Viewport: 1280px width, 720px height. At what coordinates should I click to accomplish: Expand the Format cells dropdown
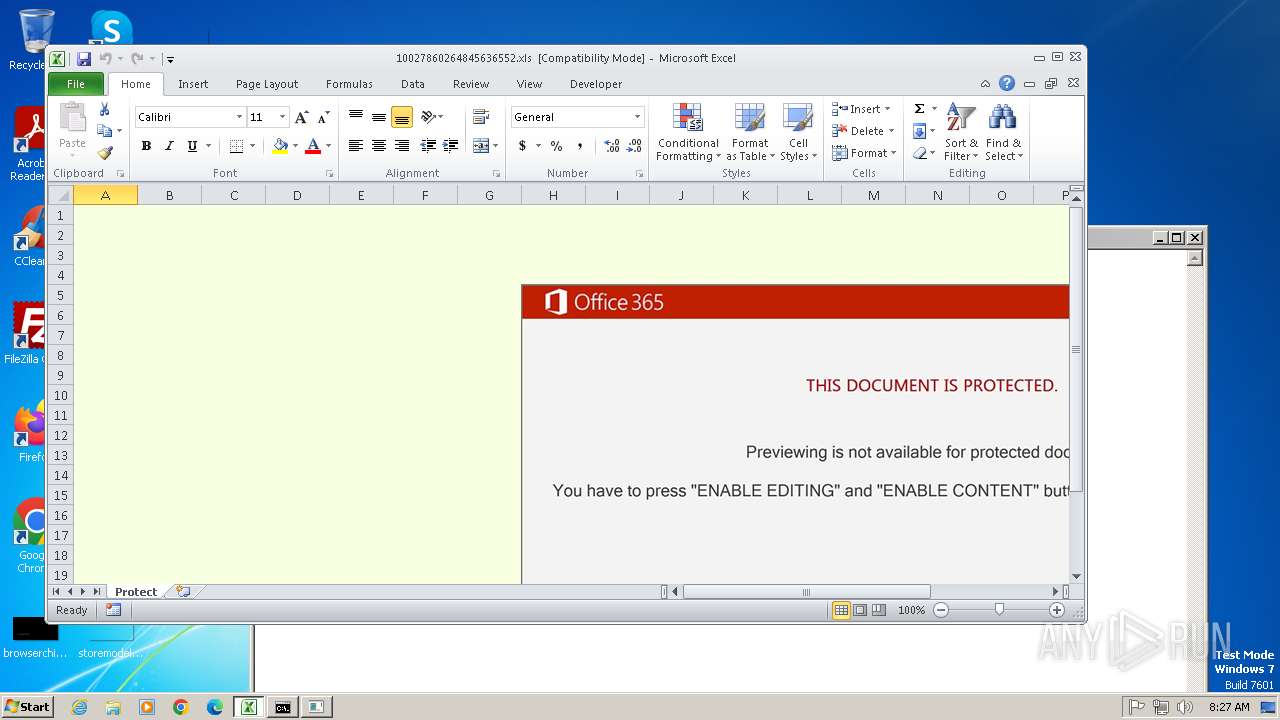pyautogui.click(x=893, y=153)
